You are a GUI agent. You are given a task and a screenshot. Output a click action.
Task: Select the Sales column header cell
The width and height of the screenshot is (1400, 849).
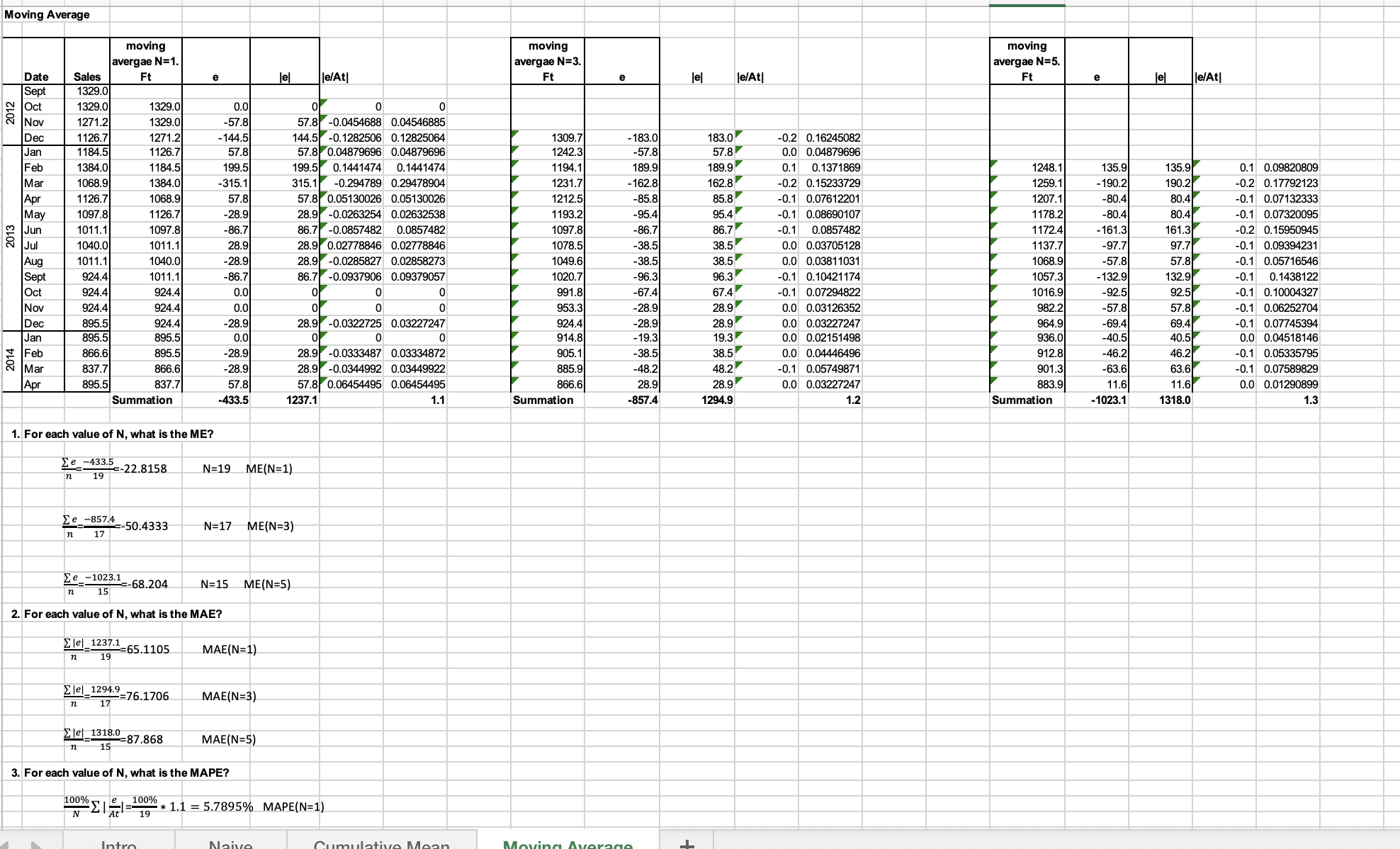click(x=87, y=77)
